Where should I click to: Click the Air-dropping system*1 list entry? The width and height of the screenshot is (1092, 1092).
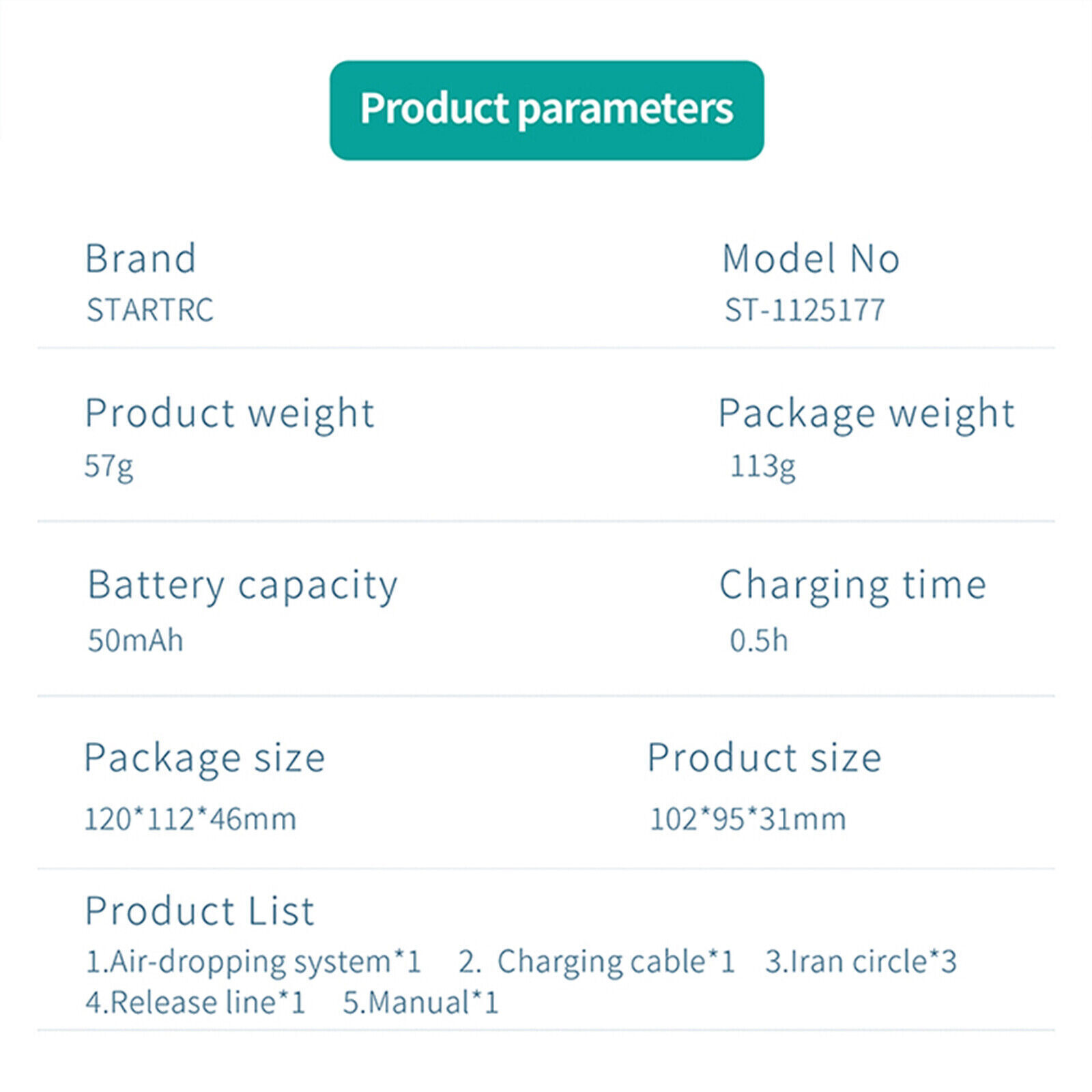(x=253, y=962)
